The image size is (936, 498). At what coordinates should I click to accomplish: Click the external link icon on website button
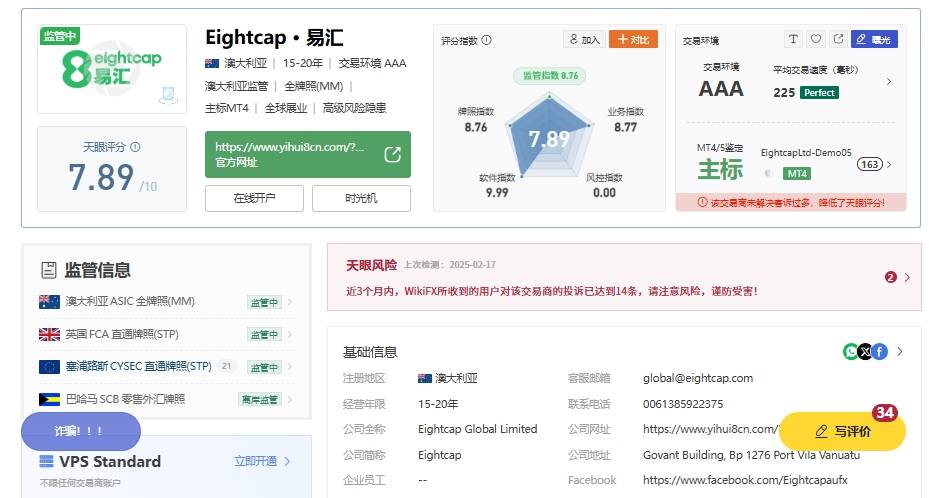[x=392, y=155]
